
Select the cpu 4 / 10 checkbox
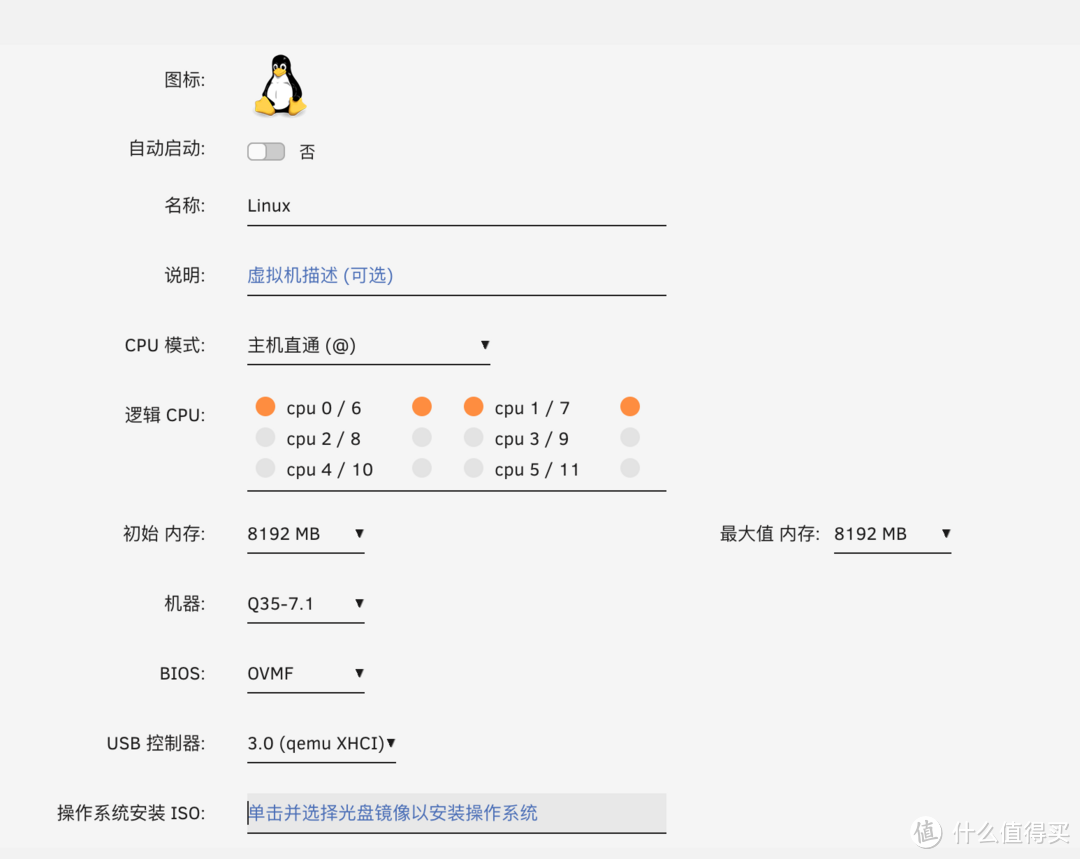[265, 468]
